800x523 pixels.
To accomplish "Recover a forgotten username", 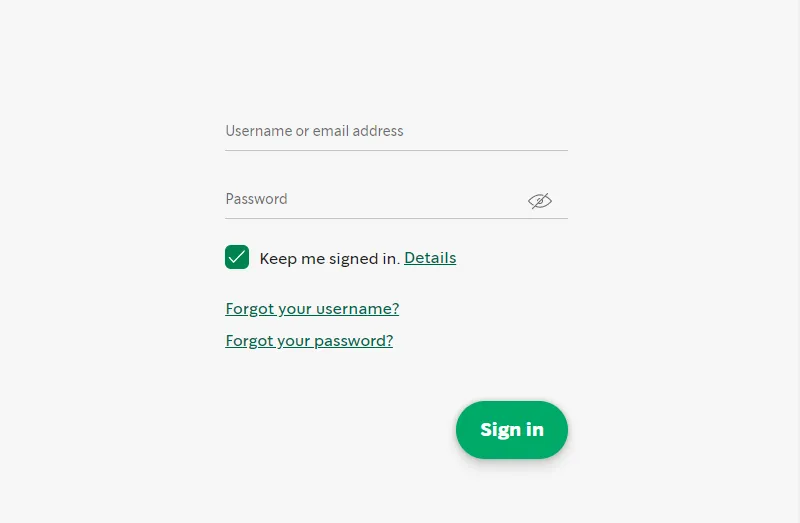I will pos(312,309).
